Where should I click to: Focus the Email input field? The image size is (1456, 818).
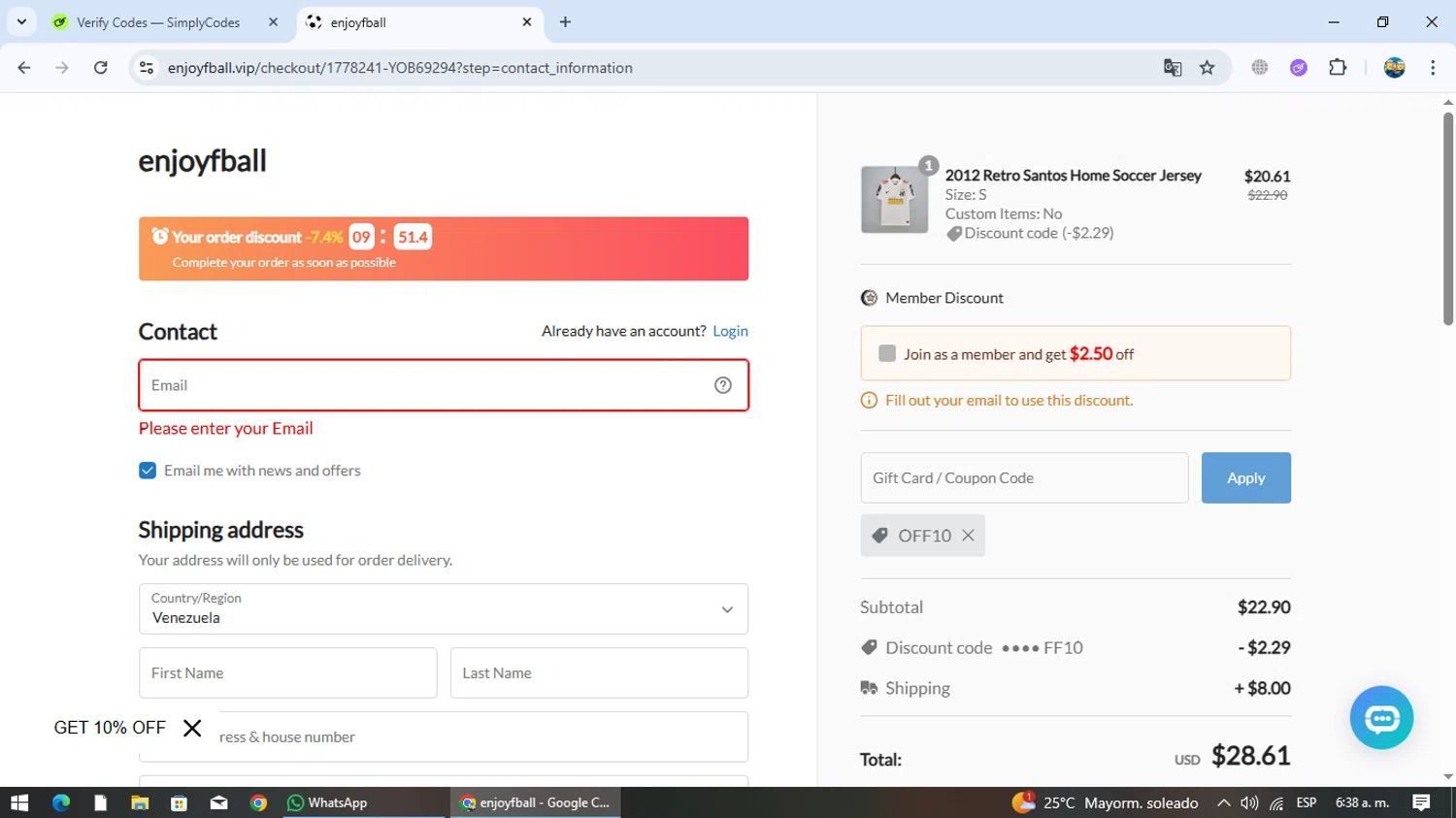pyautogui.click(x=444, y=385)
